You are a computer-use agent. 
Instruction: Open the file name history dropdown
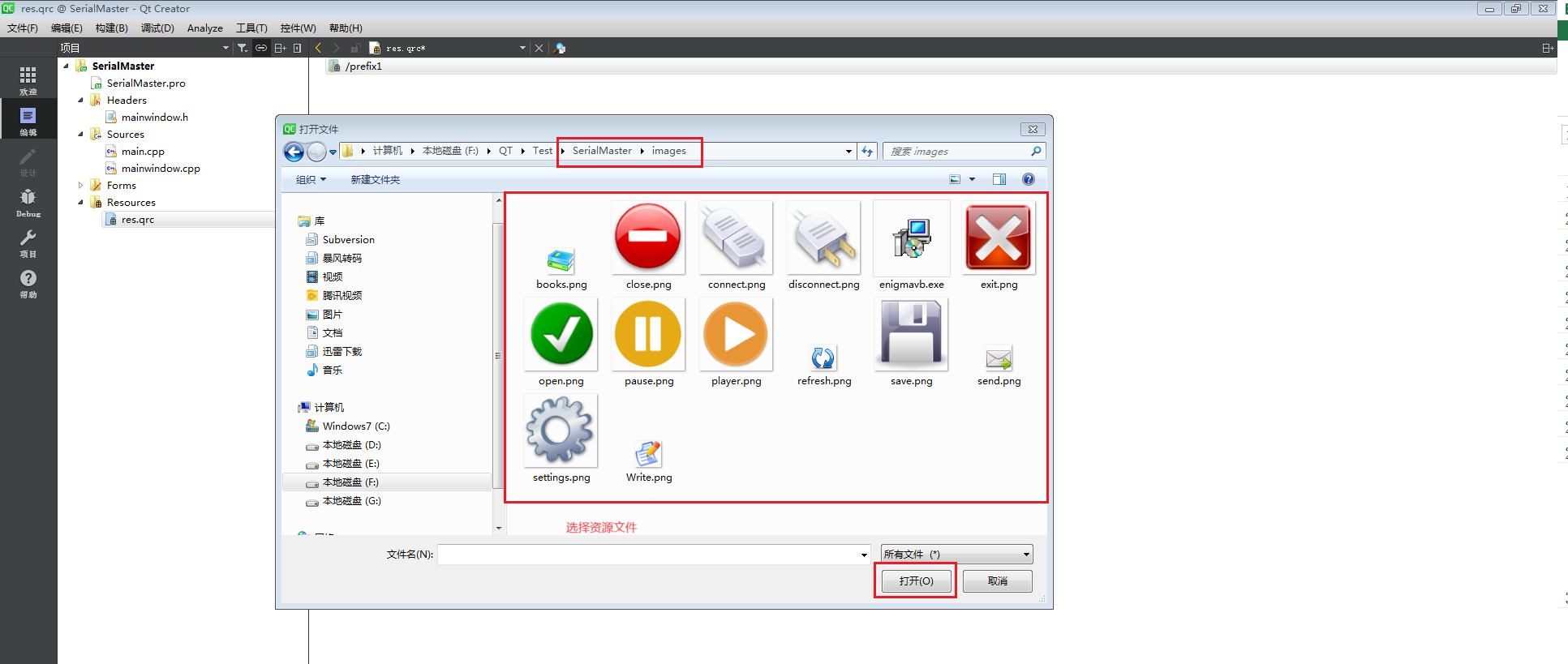coord(864,555)
